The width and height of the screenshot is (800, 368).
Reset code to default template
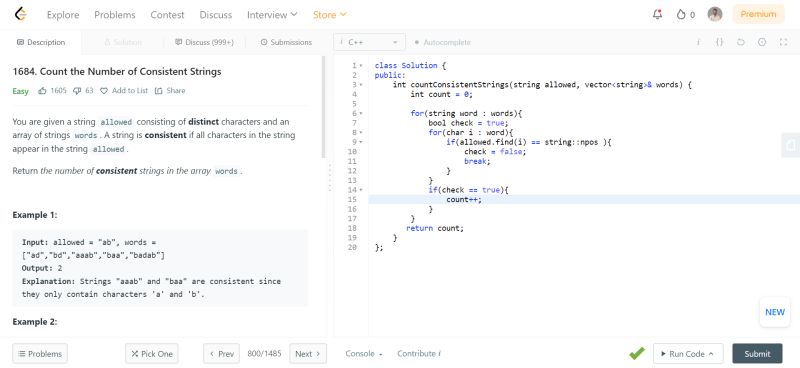[740, 42]
